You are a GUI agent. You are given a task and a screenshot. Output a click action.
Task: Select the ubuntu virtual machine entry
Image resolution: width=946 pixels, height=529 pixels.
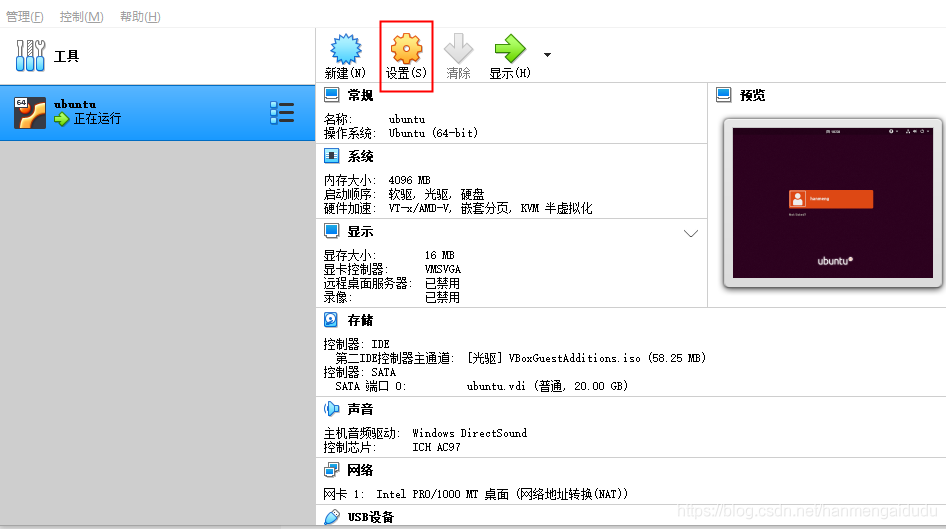click(x=157, y=113)
